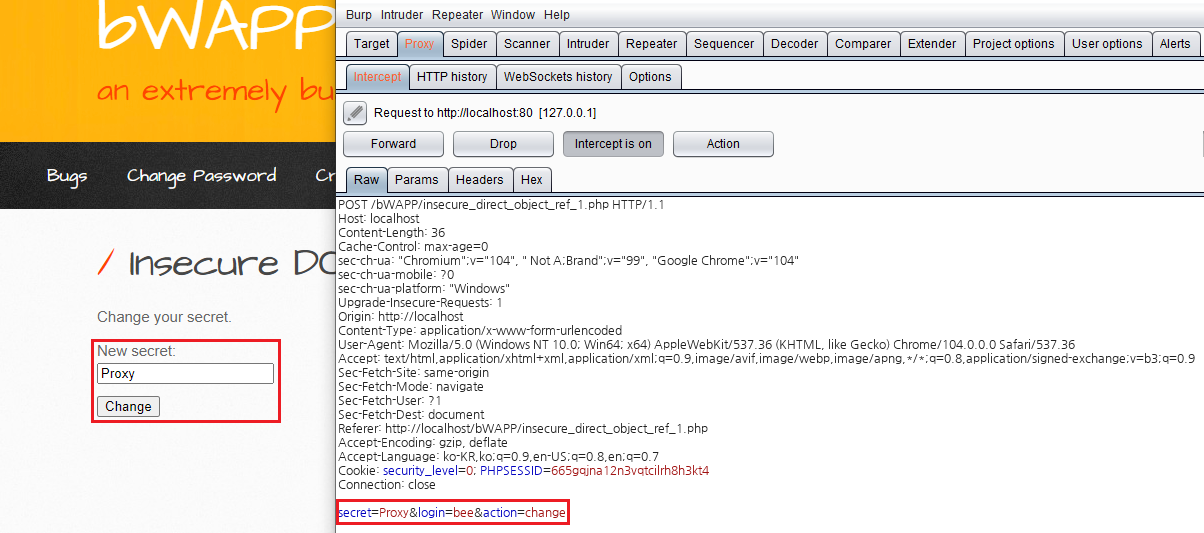Click the sec-ch-ua-platform header line
The height and width of the screenshot is (533, 1204).
click(424, 288)
